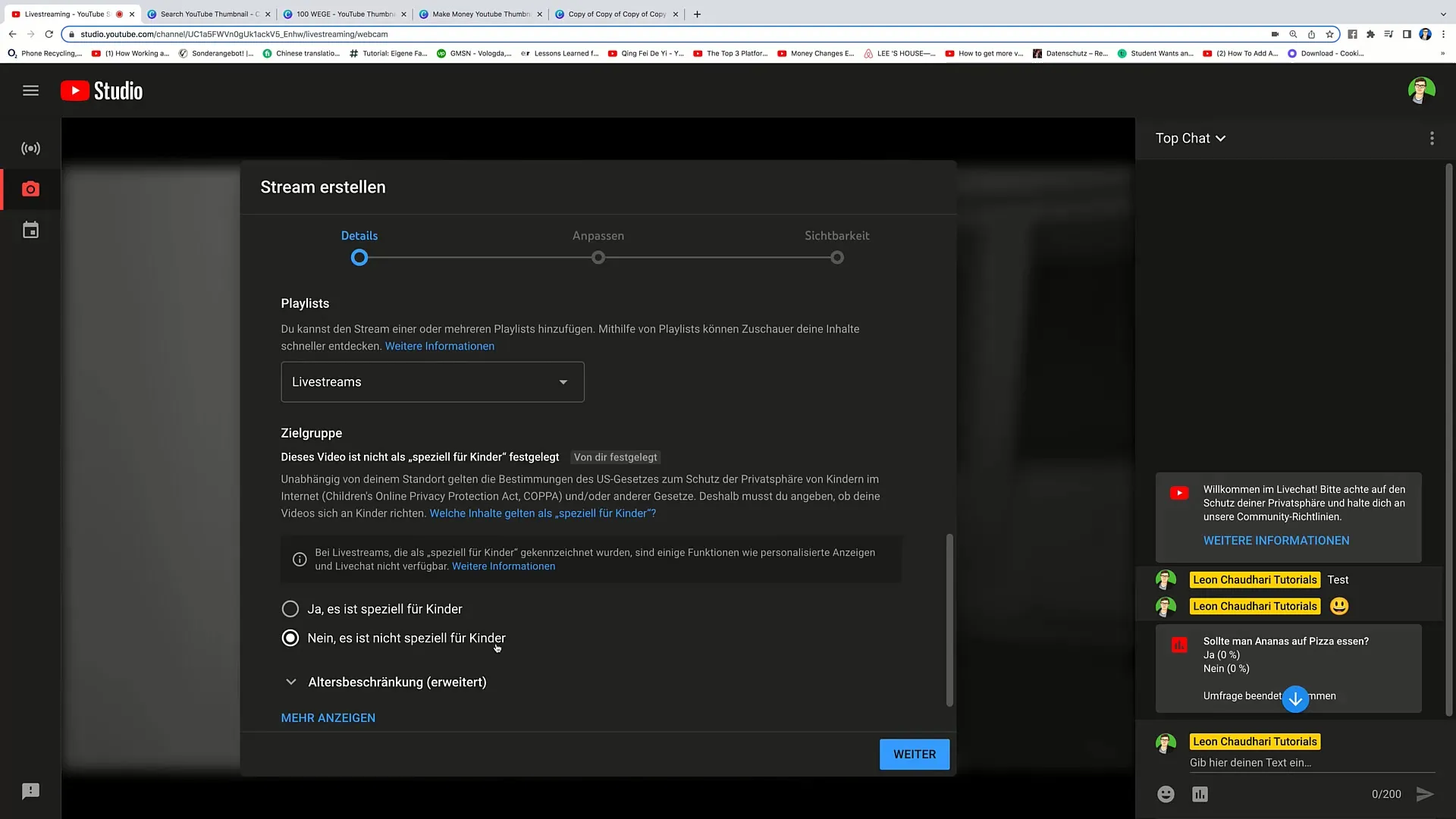Close the Livestreaming browser tab

tap(131, 14)
